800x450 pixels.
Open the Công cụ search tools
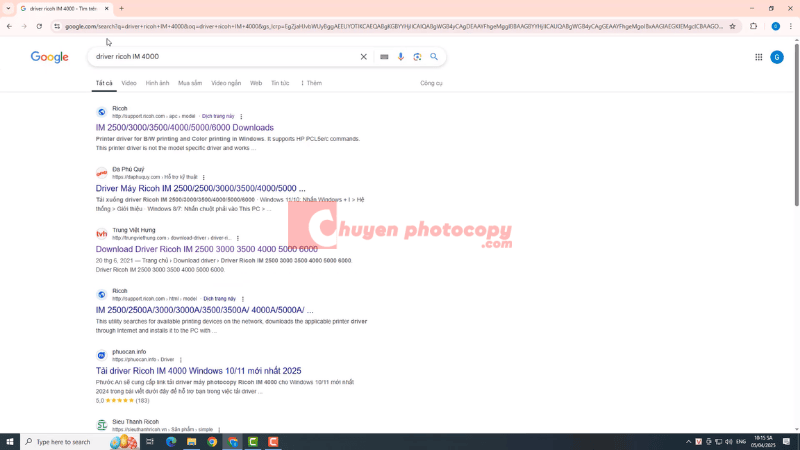click(431, 83)
